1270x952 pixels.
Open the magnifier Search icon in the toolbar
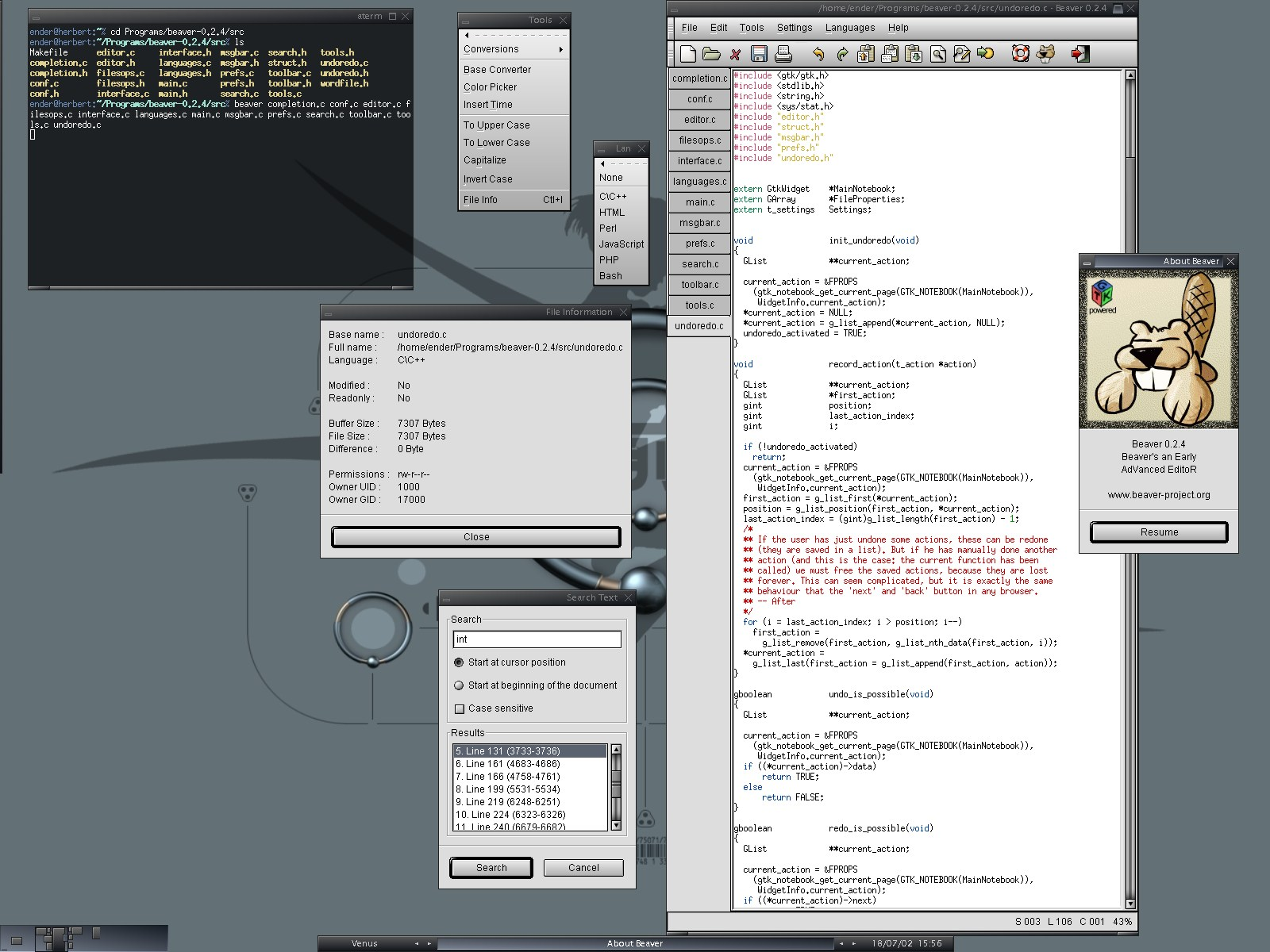point(938,54)
